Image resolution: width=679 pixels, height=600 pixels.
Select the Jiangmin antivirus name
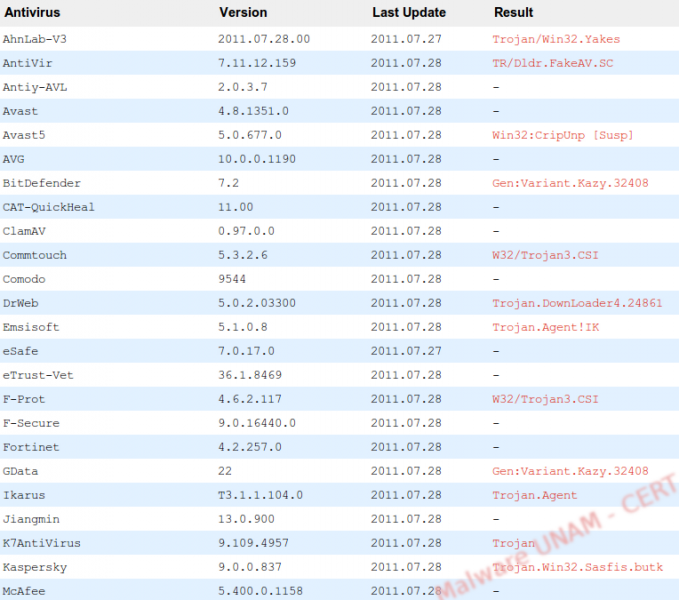(31, 519)
